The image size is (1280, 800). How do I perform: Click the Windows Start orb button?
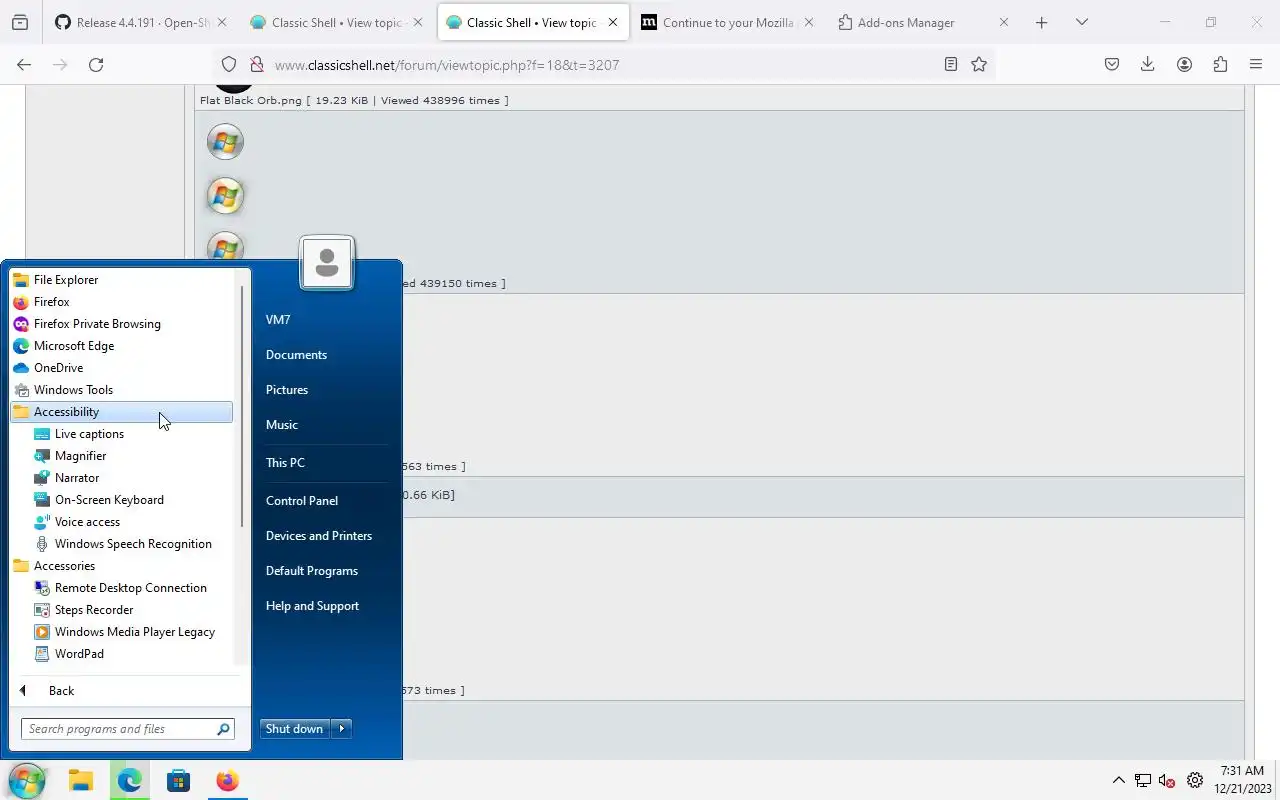click(27, 781)
